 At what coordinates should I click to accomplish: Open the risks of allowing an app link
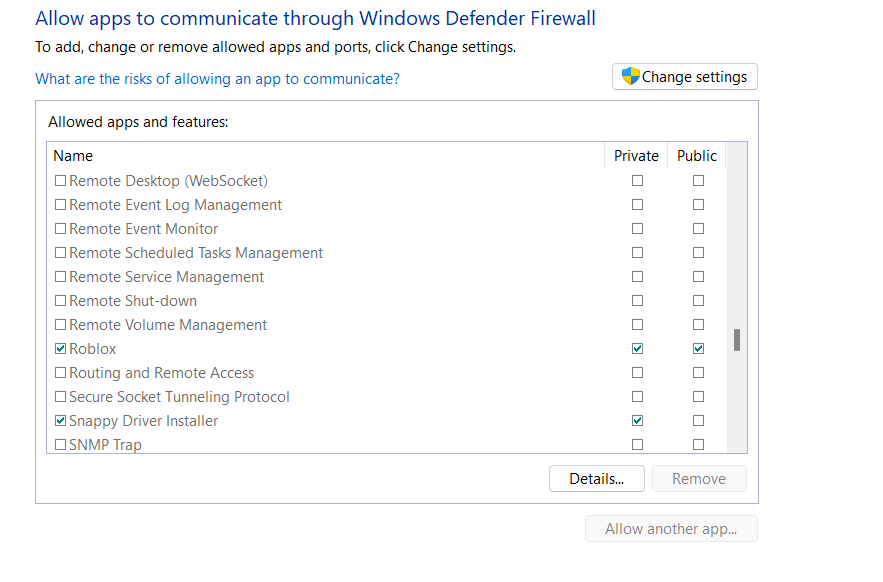click(x=217, y=79)
